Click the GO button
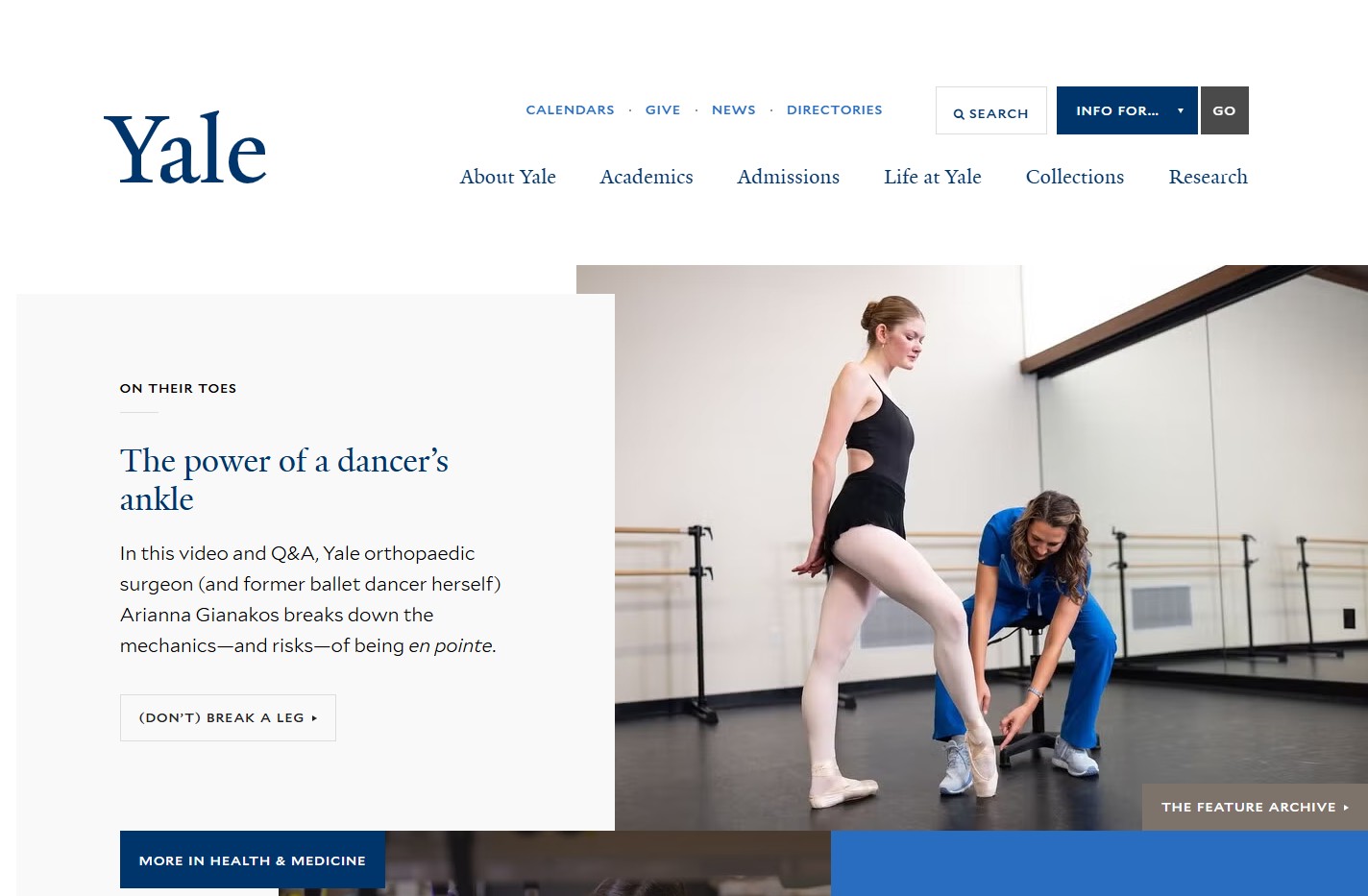The width and height of the screenshot is (1368, 896). tap(1225, 110)
